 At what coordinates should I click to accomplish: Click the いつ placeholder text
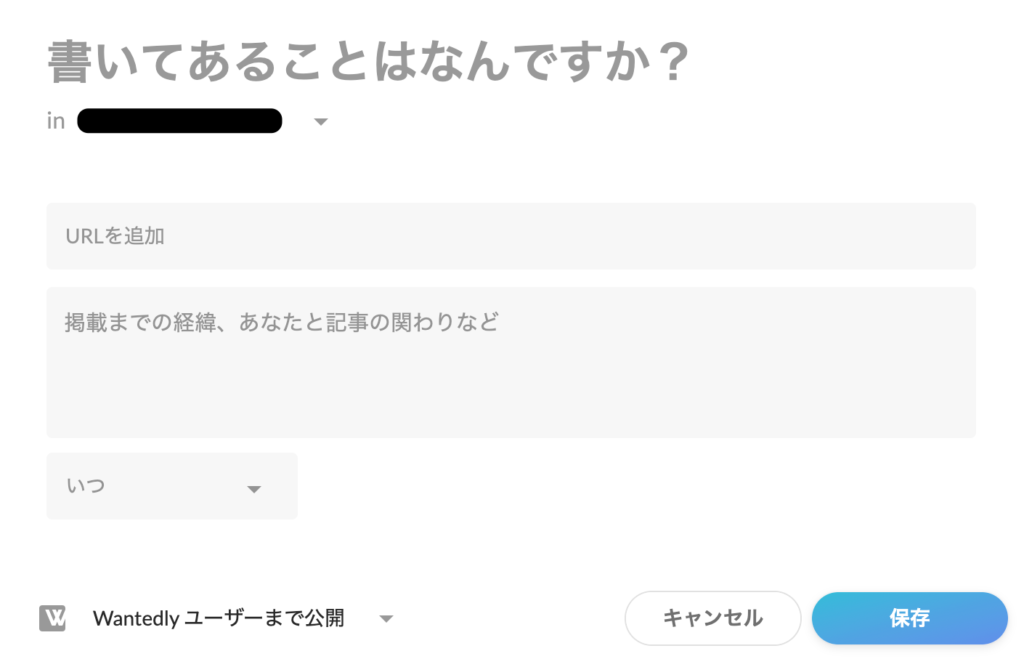point(86,486)
